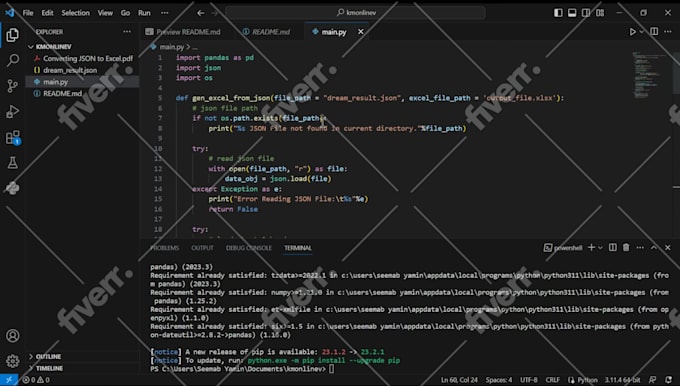Click the Run Python File play button
This screenshot has height=386, width=680.
tap(632, 32)
